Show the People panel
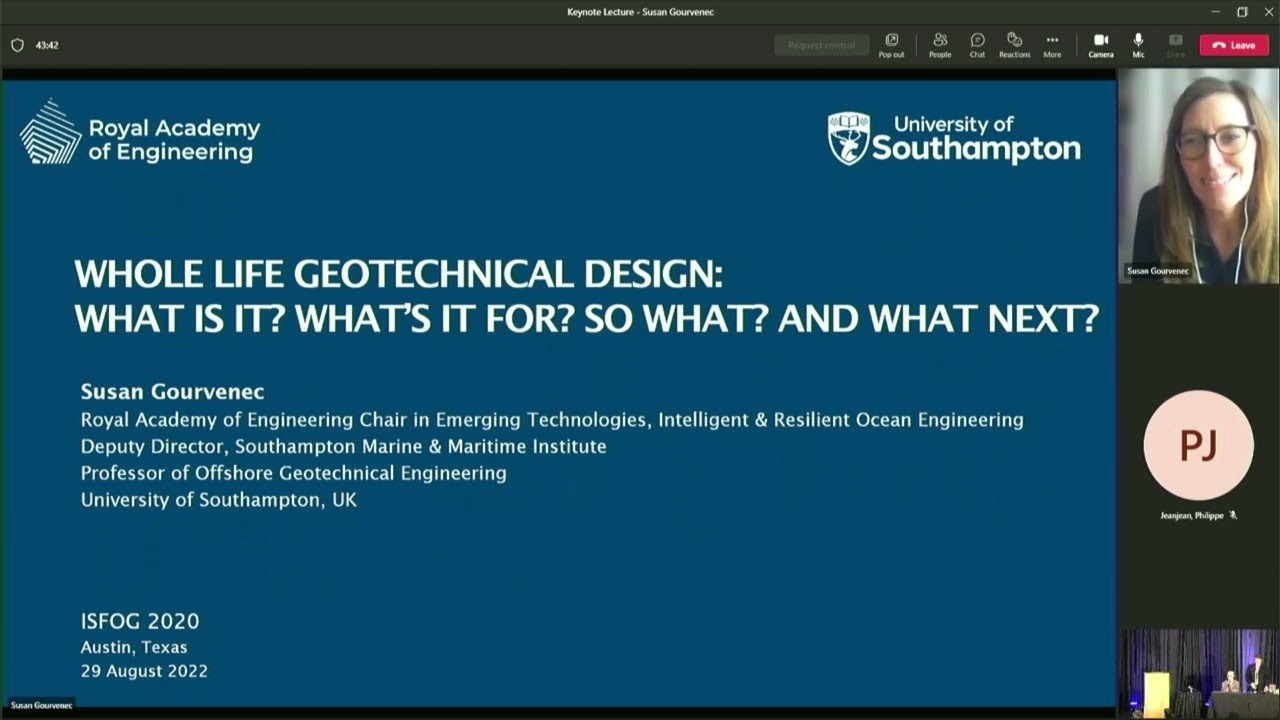 point(940,45)
